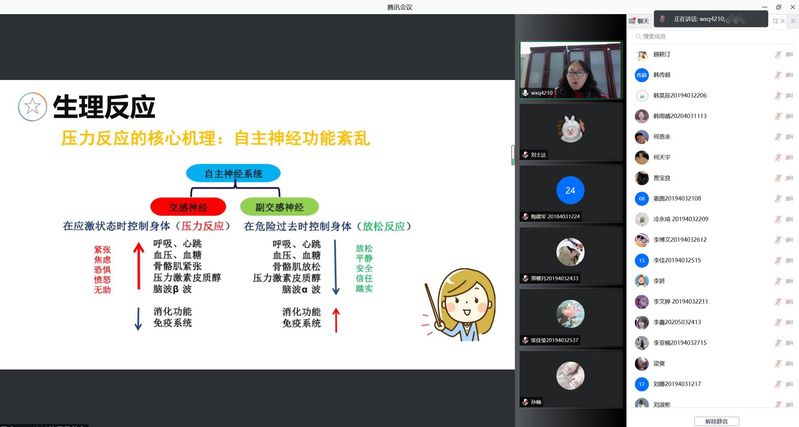Click 贾宝良's avatar in the member list
The width and height of the screenshot is (799, 427).
pos(642,177)
